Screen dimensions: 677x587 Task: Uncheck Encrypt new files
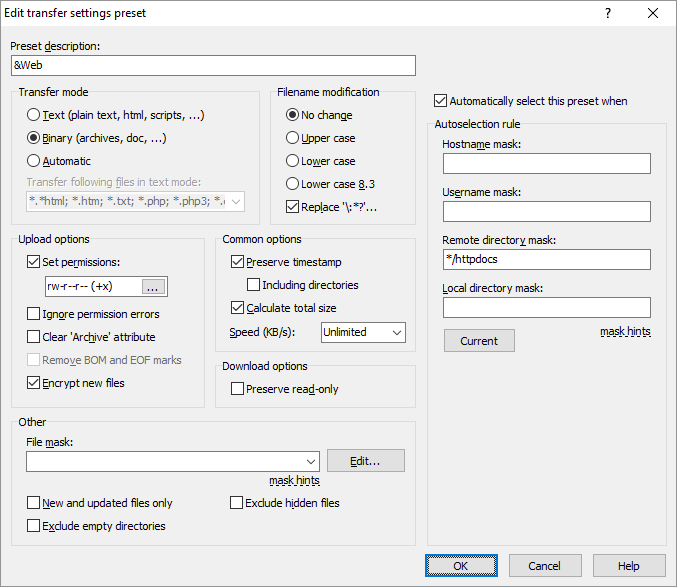[34, 382]
